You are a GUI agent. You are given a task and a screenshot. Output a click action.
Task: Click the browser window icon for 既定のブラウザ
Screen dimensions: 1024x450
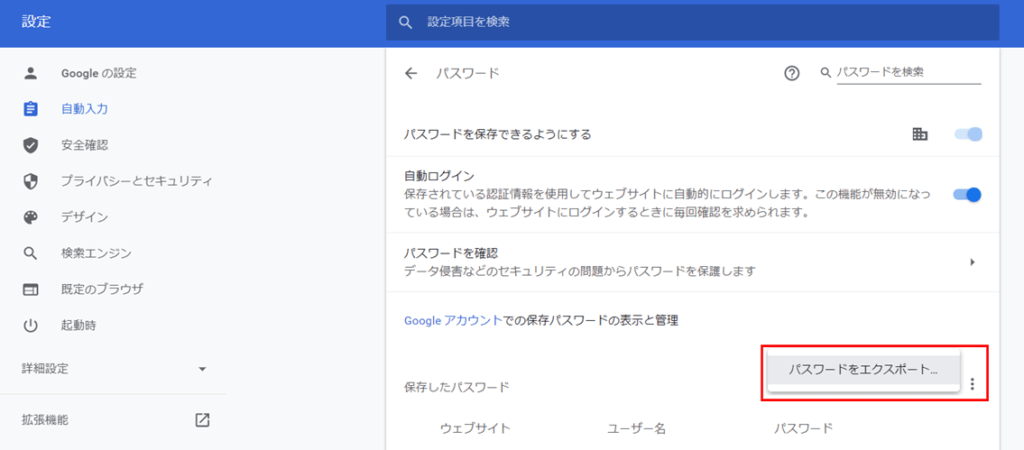click(x=31, y=289)
